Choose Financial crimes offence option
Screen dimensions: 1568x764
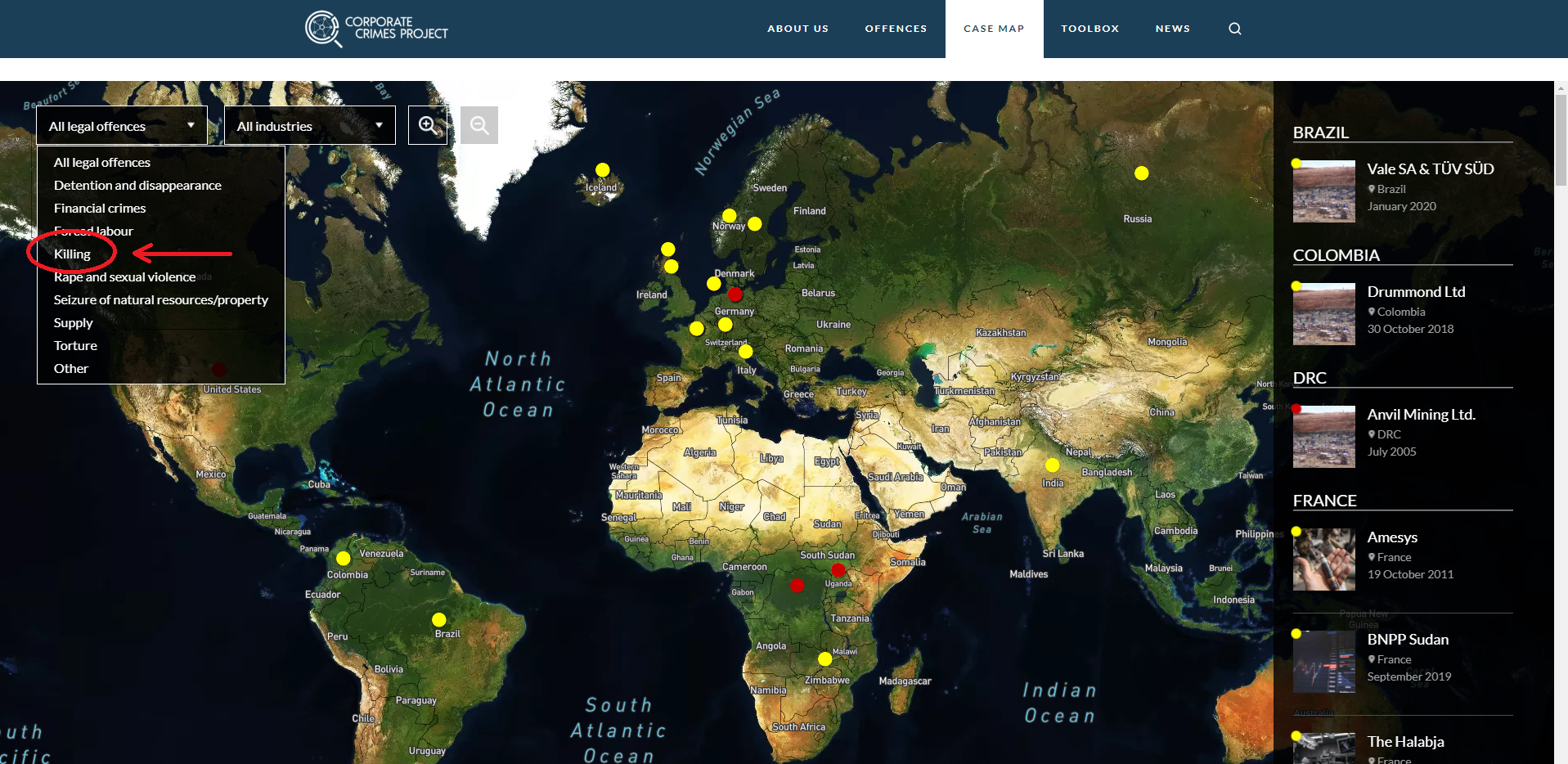100,209
